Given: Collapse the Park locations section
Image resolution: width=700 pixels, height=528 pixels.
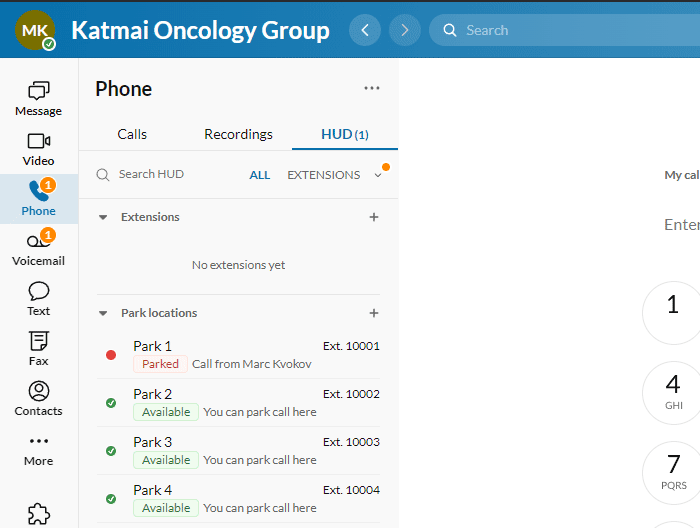Looking at the screenshot, I should point(103,313).
